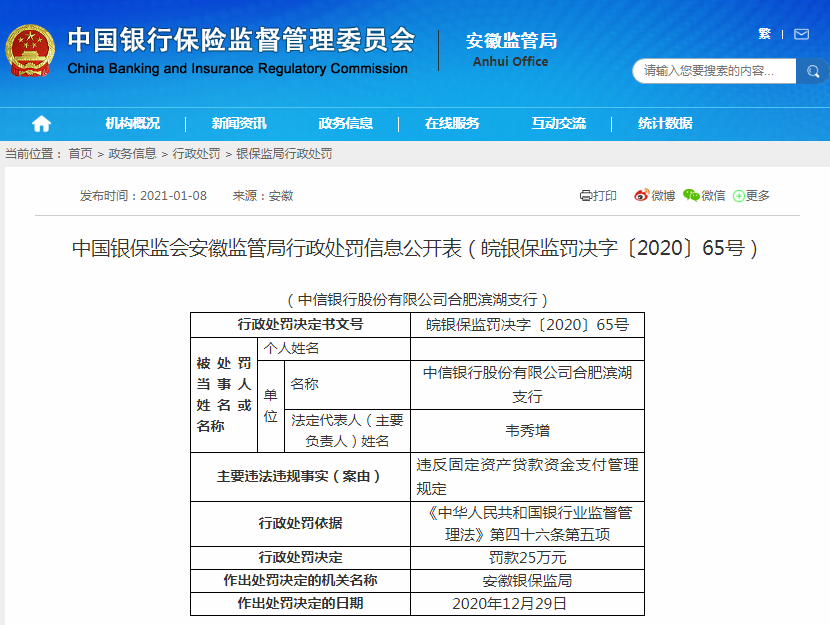Click breadcrumb link 行政处罚
The width and height of the screenshot is (830, 625).
[196, 153]
